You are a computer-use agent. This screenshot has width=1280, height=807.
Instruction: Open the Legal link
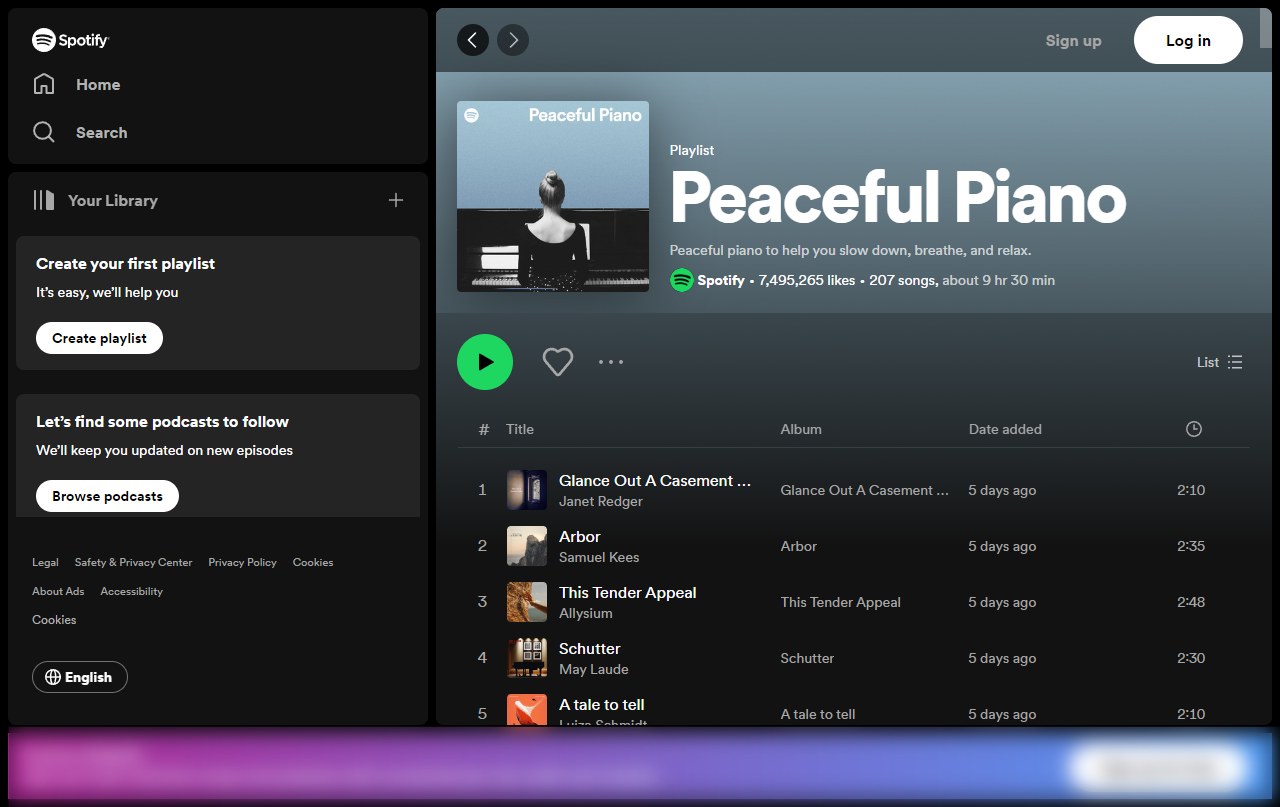click(45, 562)
